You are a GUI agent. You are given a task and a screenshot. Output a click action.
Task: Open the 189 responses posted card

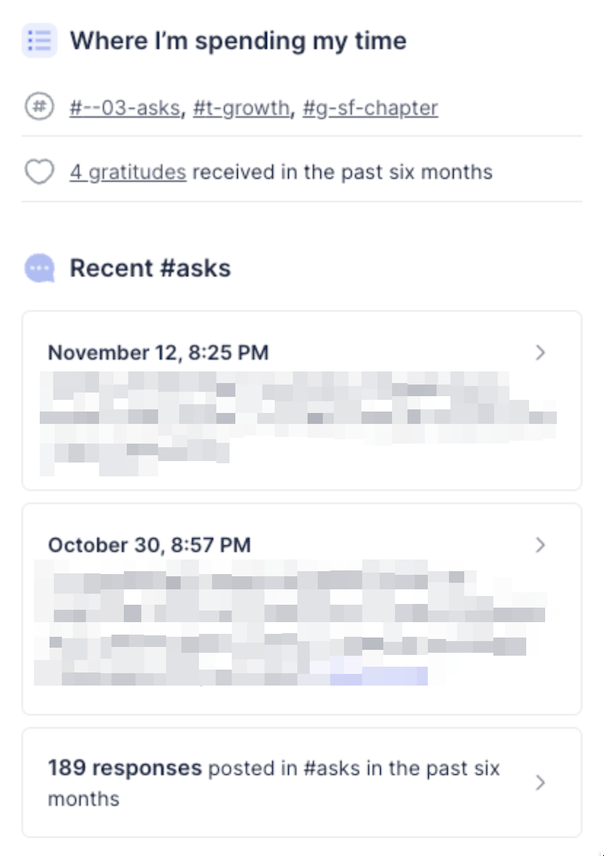tap(302, 782)
